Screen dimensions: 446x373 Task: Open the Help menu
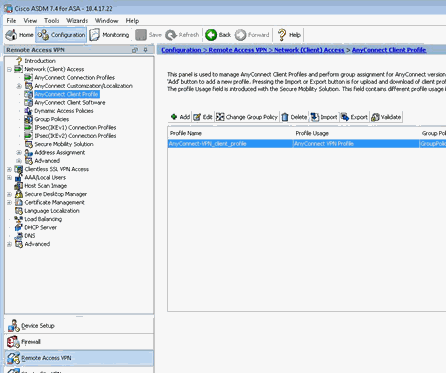[132, 21]
